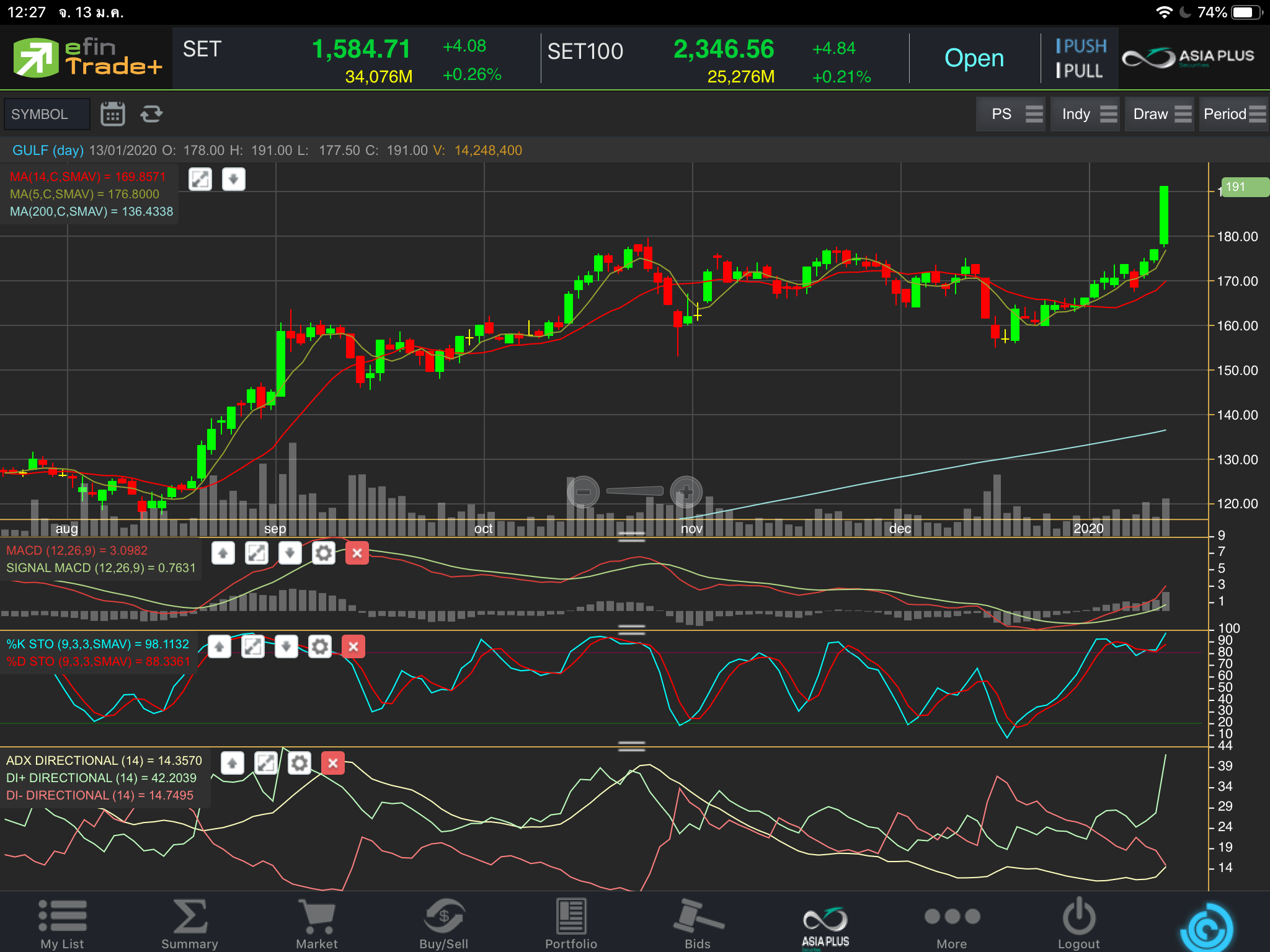Screen dimensions: 1270x952
Task: Remove the MACD indicator panel
Action: pos(357,553)
